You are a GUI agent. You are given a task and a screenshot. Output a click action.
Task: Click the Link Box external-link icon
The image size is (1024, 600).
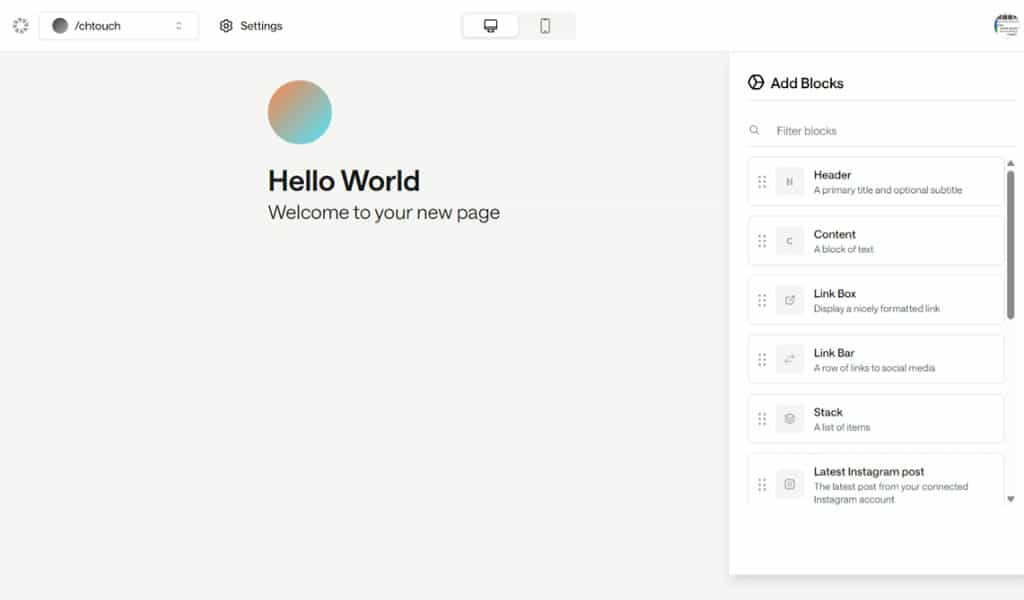click(790, 300)
